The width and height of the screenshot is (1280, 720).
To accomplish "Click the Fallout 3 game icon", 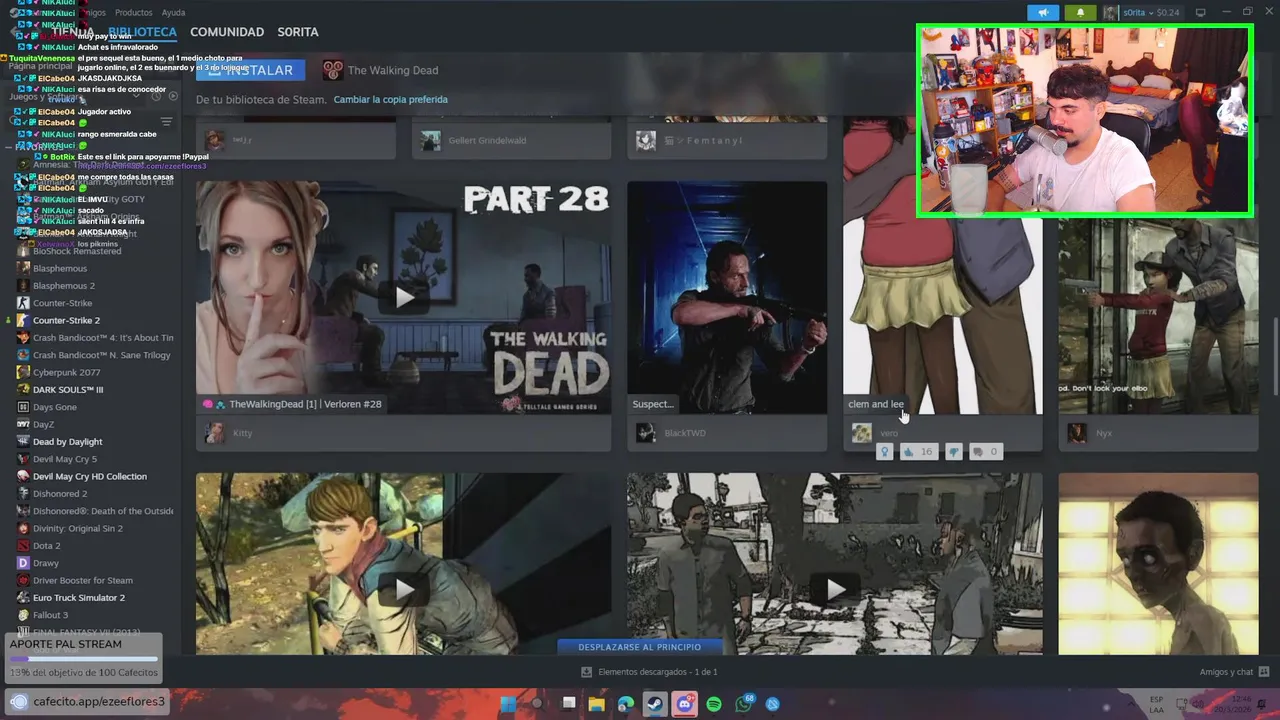I will pyautogui.click(x=23, y=615).
